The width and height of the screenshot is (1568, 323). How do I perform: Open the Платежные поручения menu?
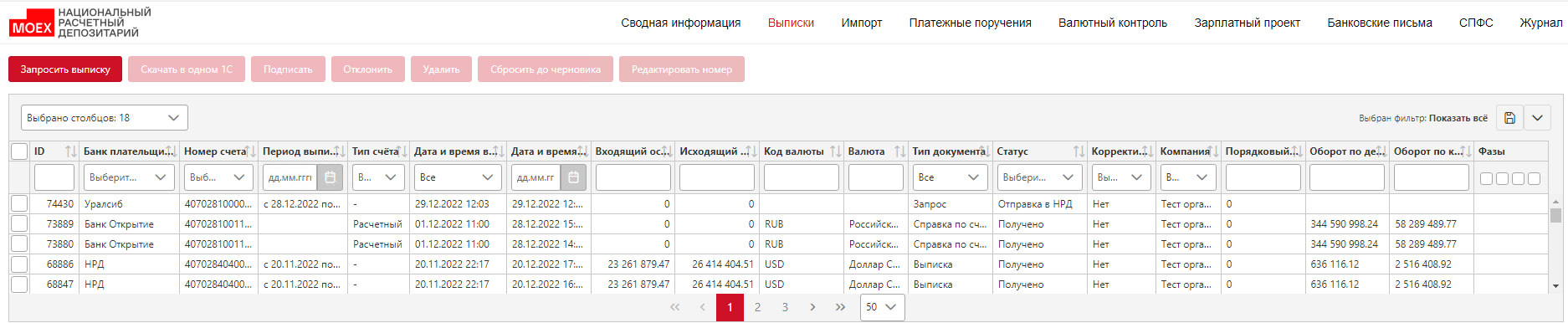click(970, 23)
